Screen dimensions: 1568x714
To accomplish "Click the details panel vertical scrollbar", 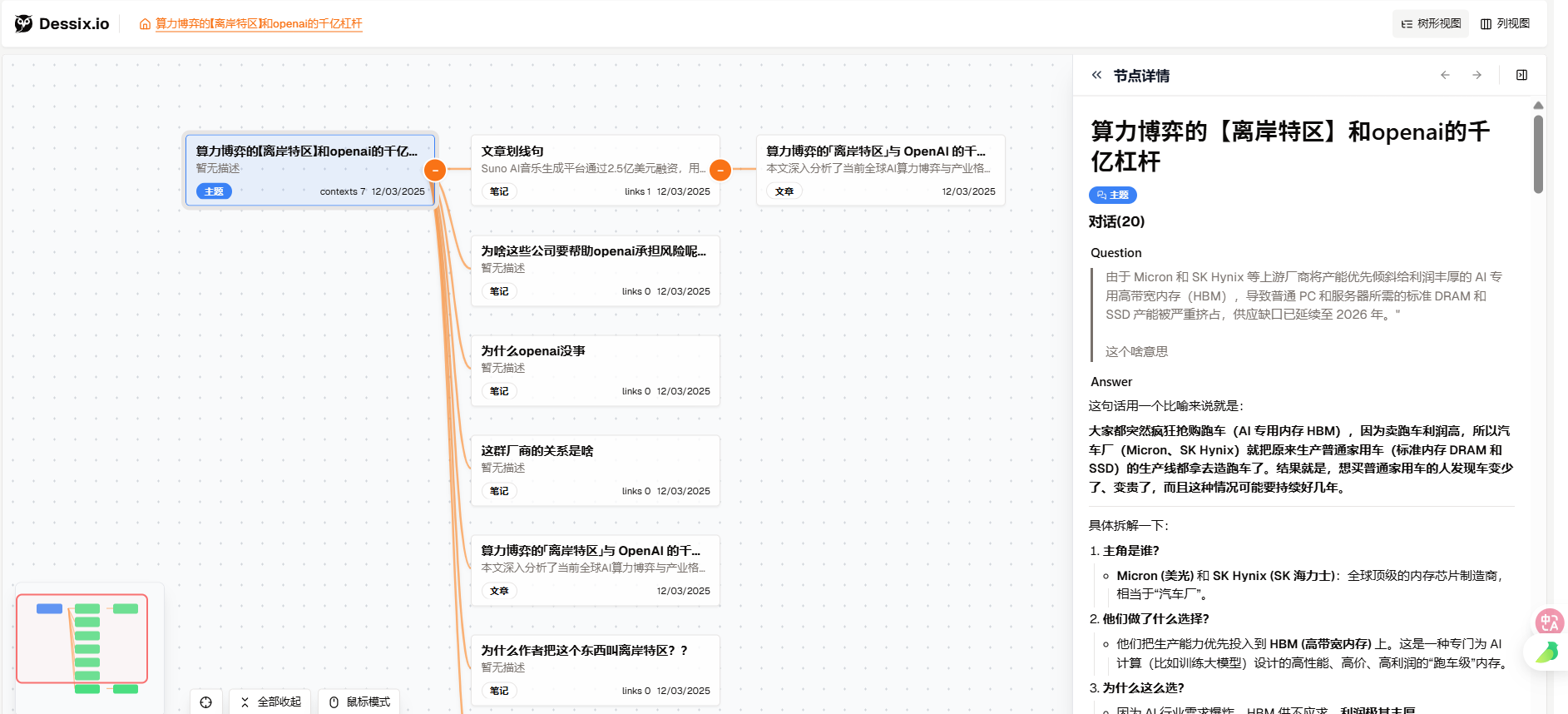I will tap(1538, 155).
